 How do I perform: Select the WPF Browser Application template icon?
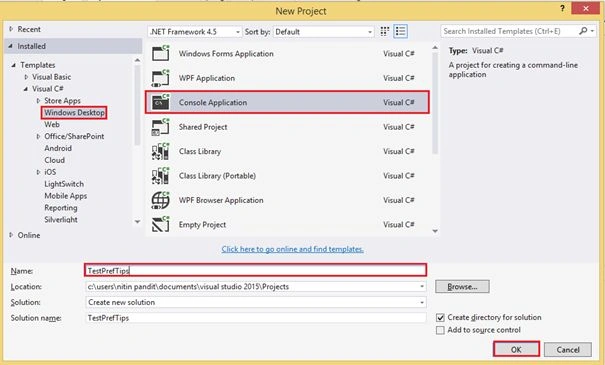[x=161, y=200]
